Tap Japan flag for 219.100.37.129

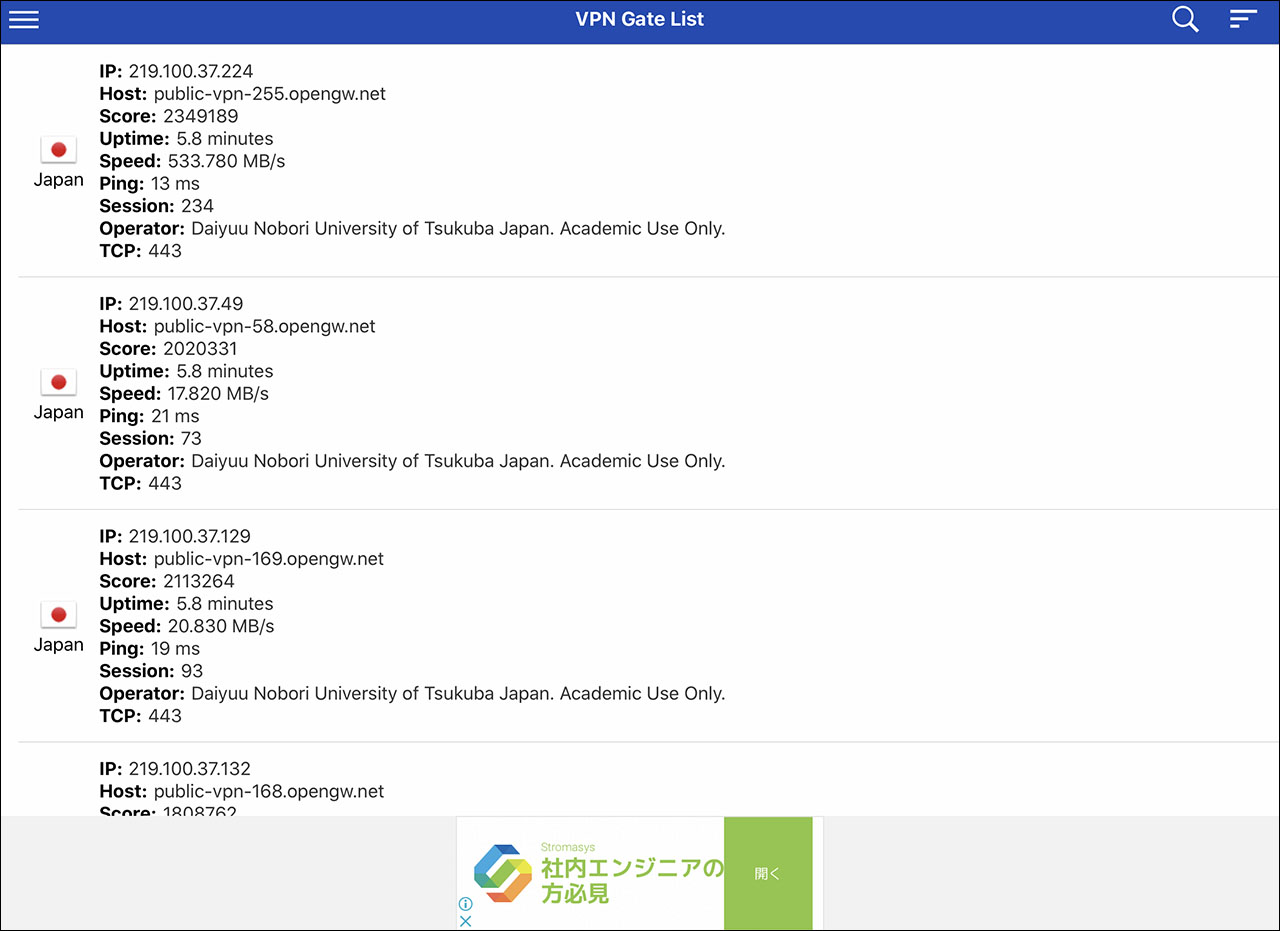pos(58,615)
